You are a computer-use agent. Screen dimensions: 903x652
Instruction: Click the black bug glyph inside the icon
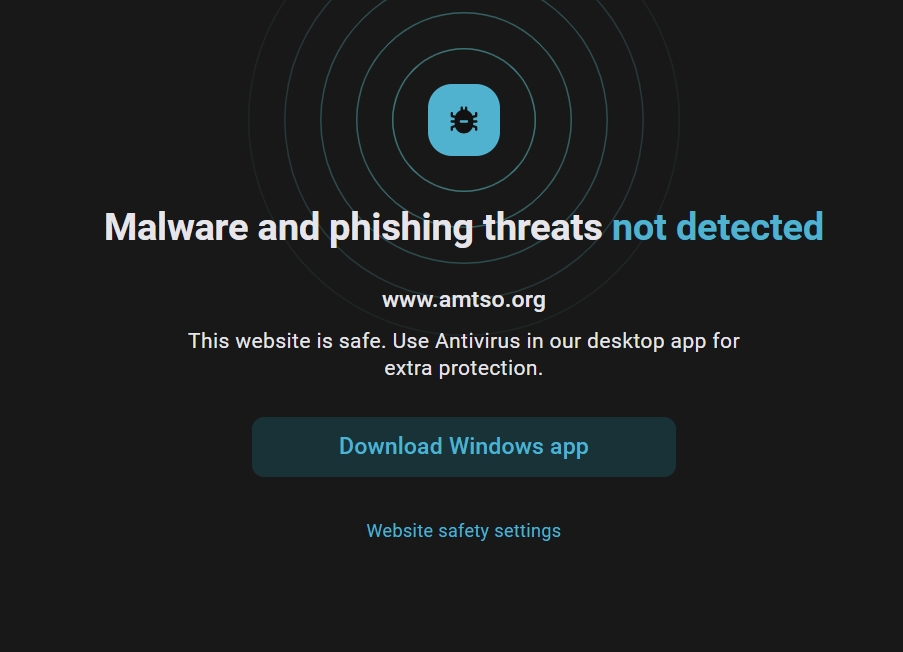click(x=464, y=121)
